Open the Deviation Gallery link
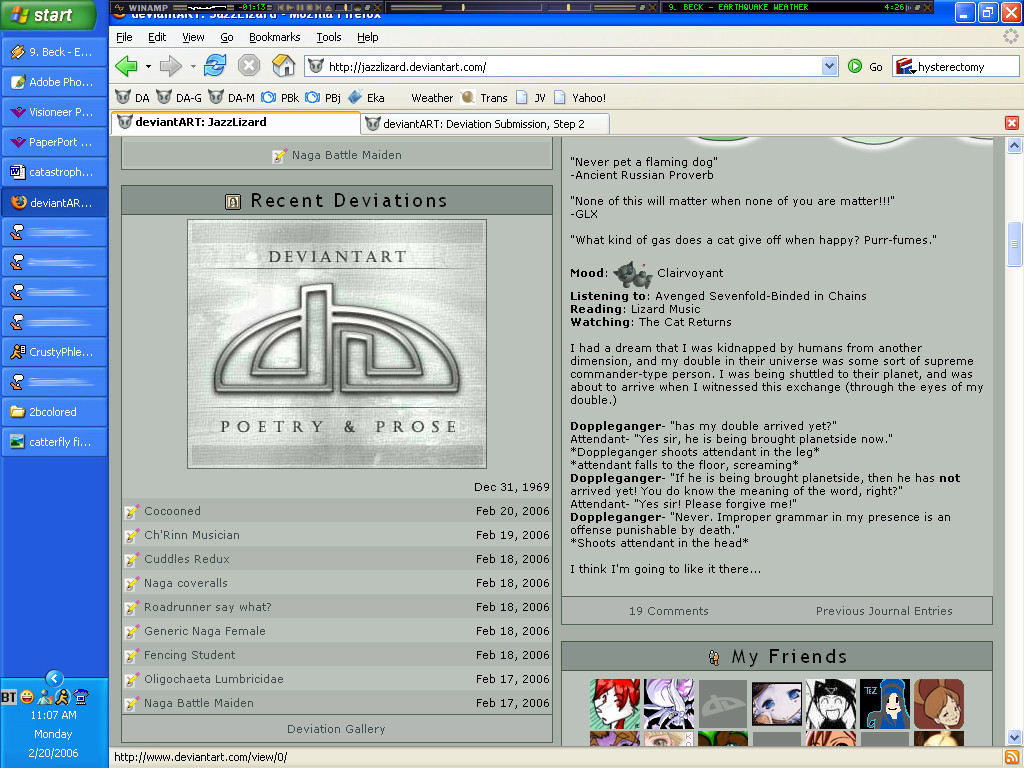The height and width of the screenshot is (768, 1024). 336,729
